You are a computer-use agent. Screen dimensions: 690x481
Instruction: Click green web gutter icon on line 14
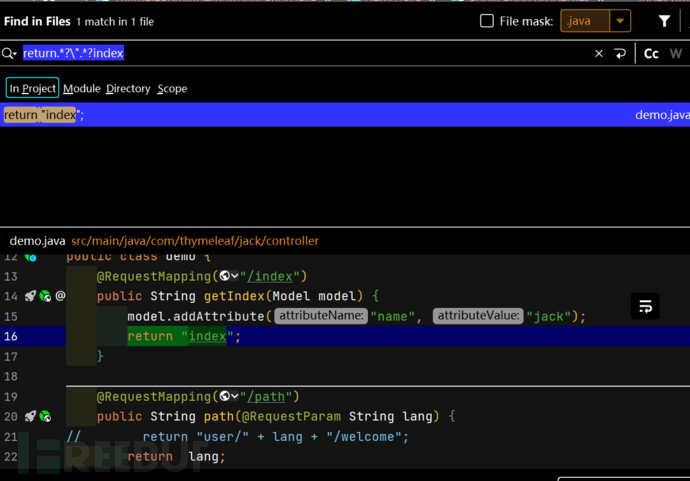pyautogui.click(x=45, y=296)
